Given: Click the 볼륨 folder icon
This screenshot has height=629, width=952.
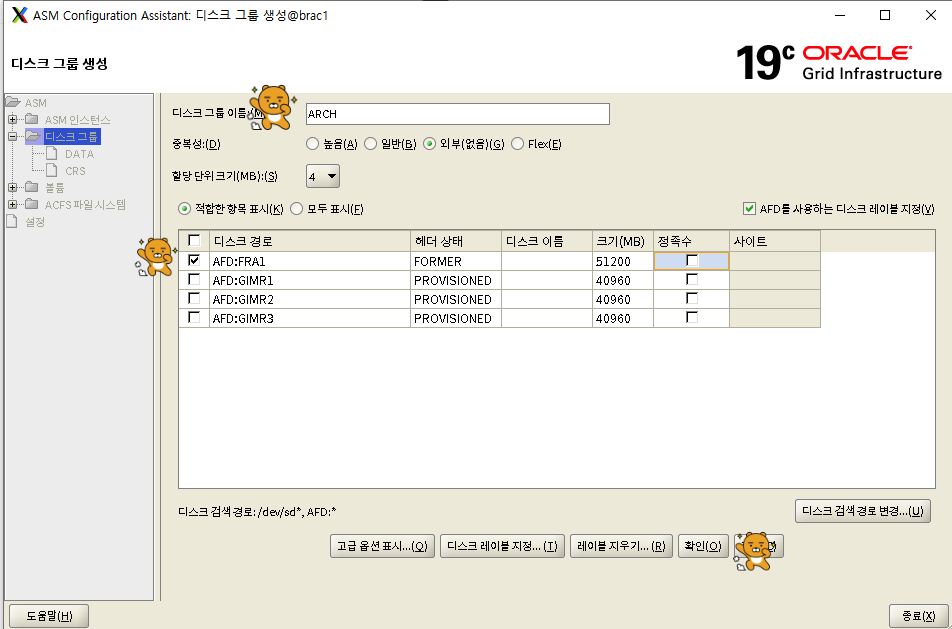Looking at the screenshot, I should pos(32,187).
